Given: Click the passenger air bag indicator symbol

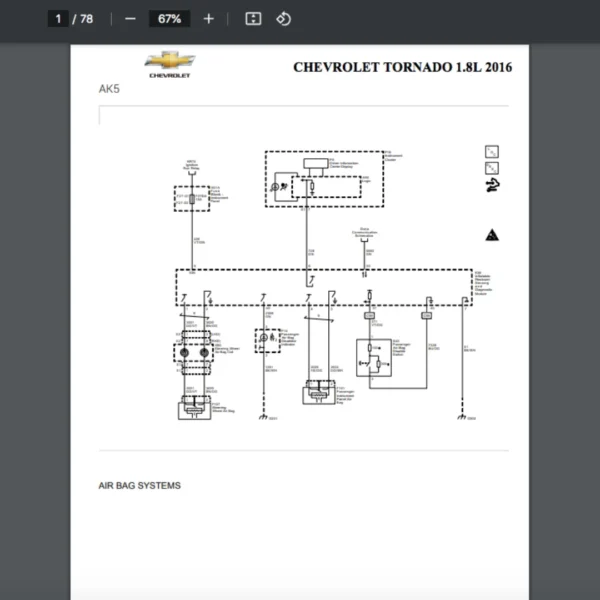Looking at the screenshot, I should [267, 341].
